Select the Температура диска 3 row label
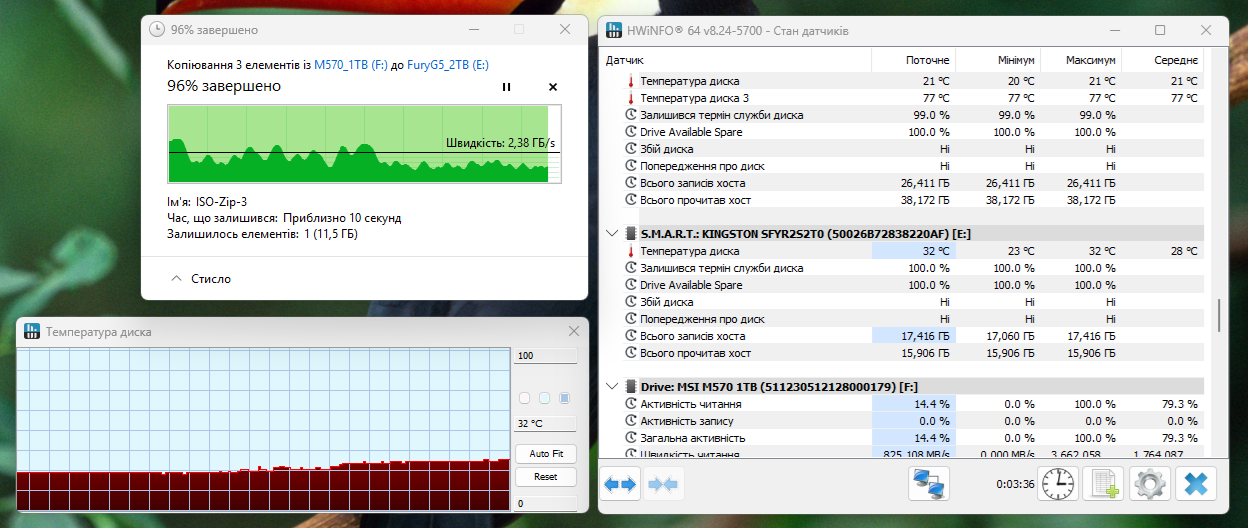The image size is (1248, 528). [694, 98]
